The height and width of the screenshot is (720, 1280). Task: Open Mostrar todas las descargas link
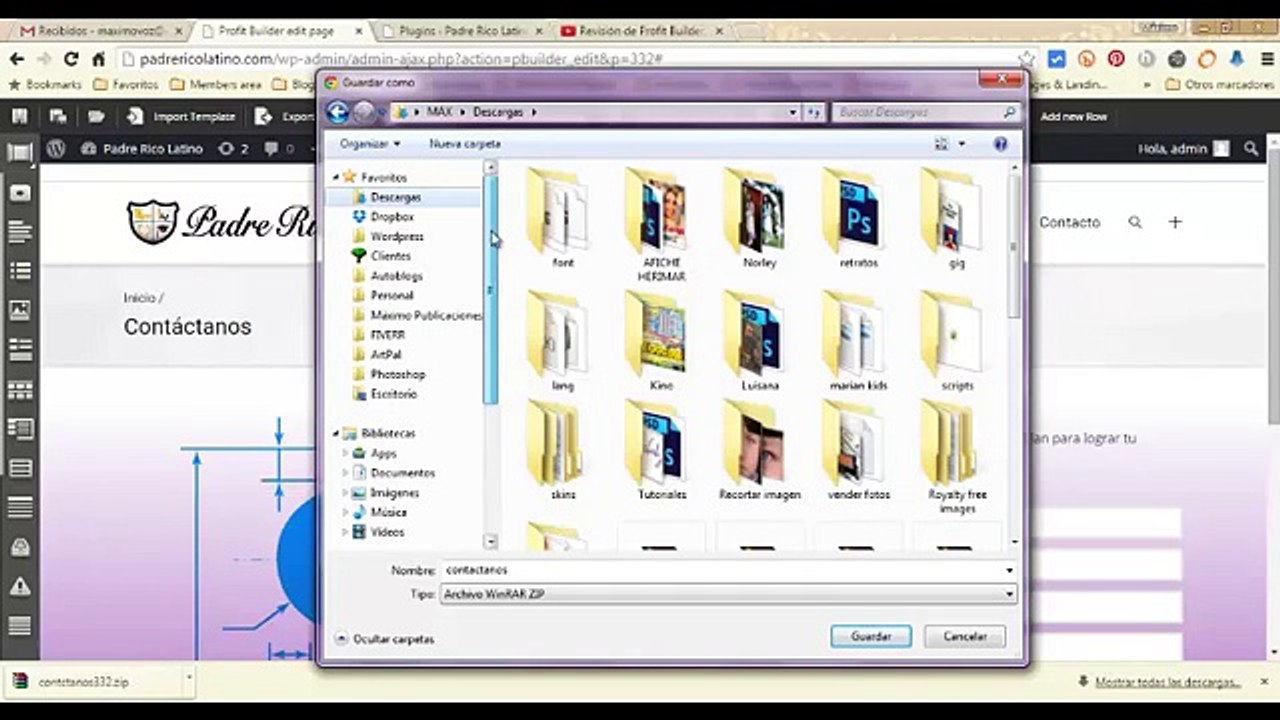pos(1167,682)
